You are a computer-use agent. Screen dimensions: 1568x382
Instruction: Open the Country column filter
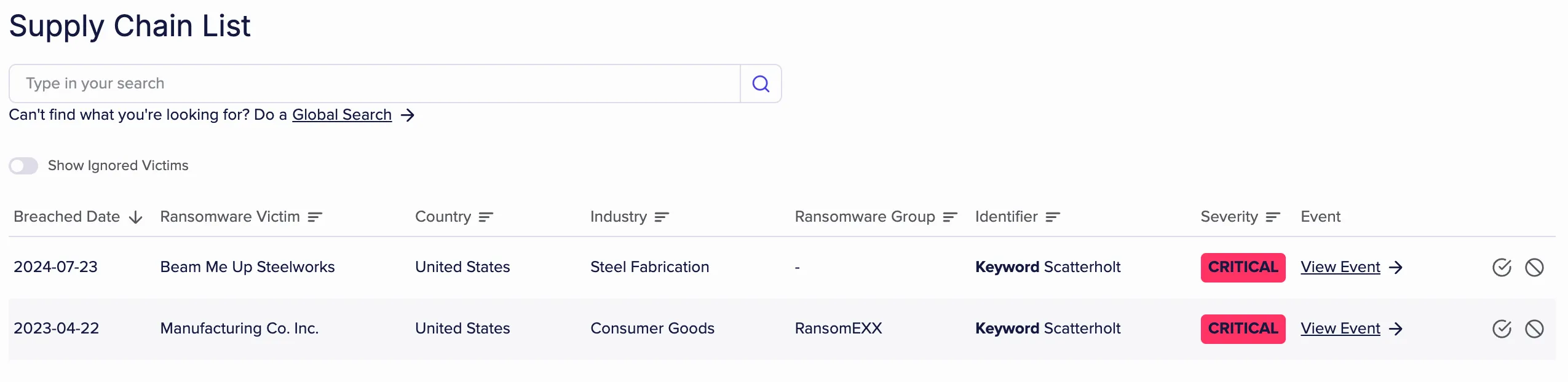(486, 217)
